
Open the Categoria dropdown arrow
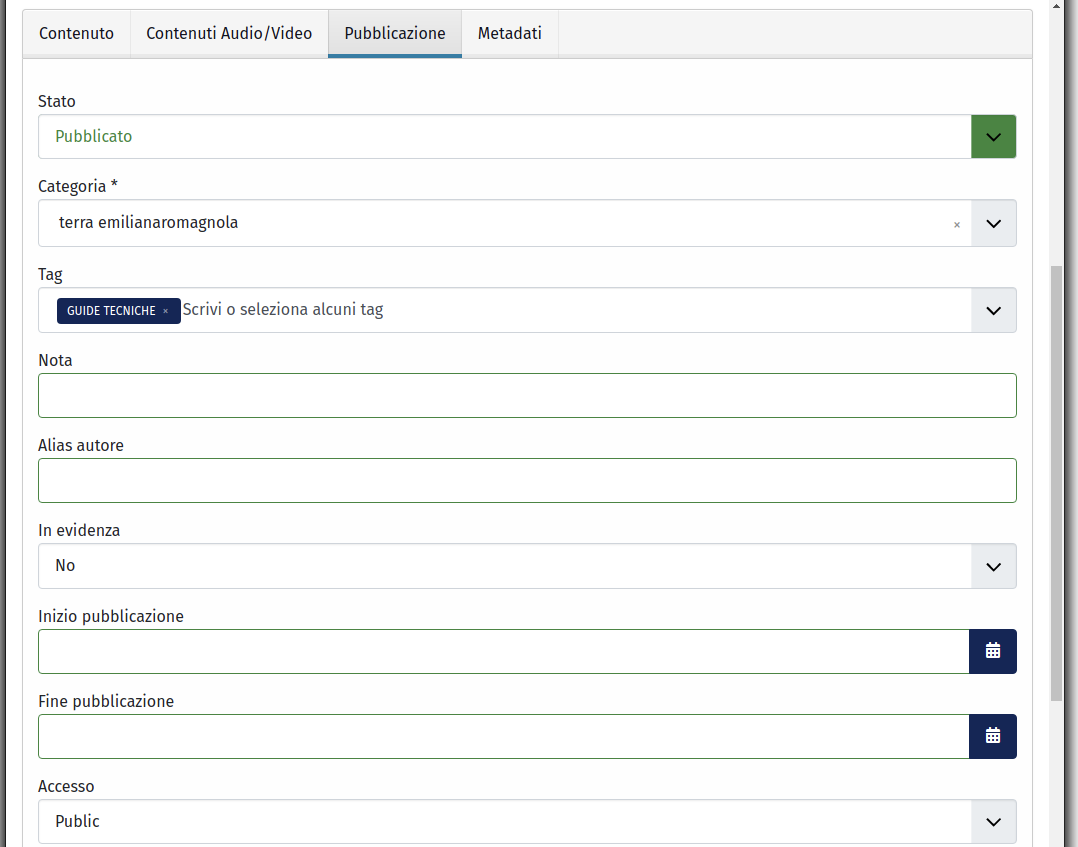point(993,224)
